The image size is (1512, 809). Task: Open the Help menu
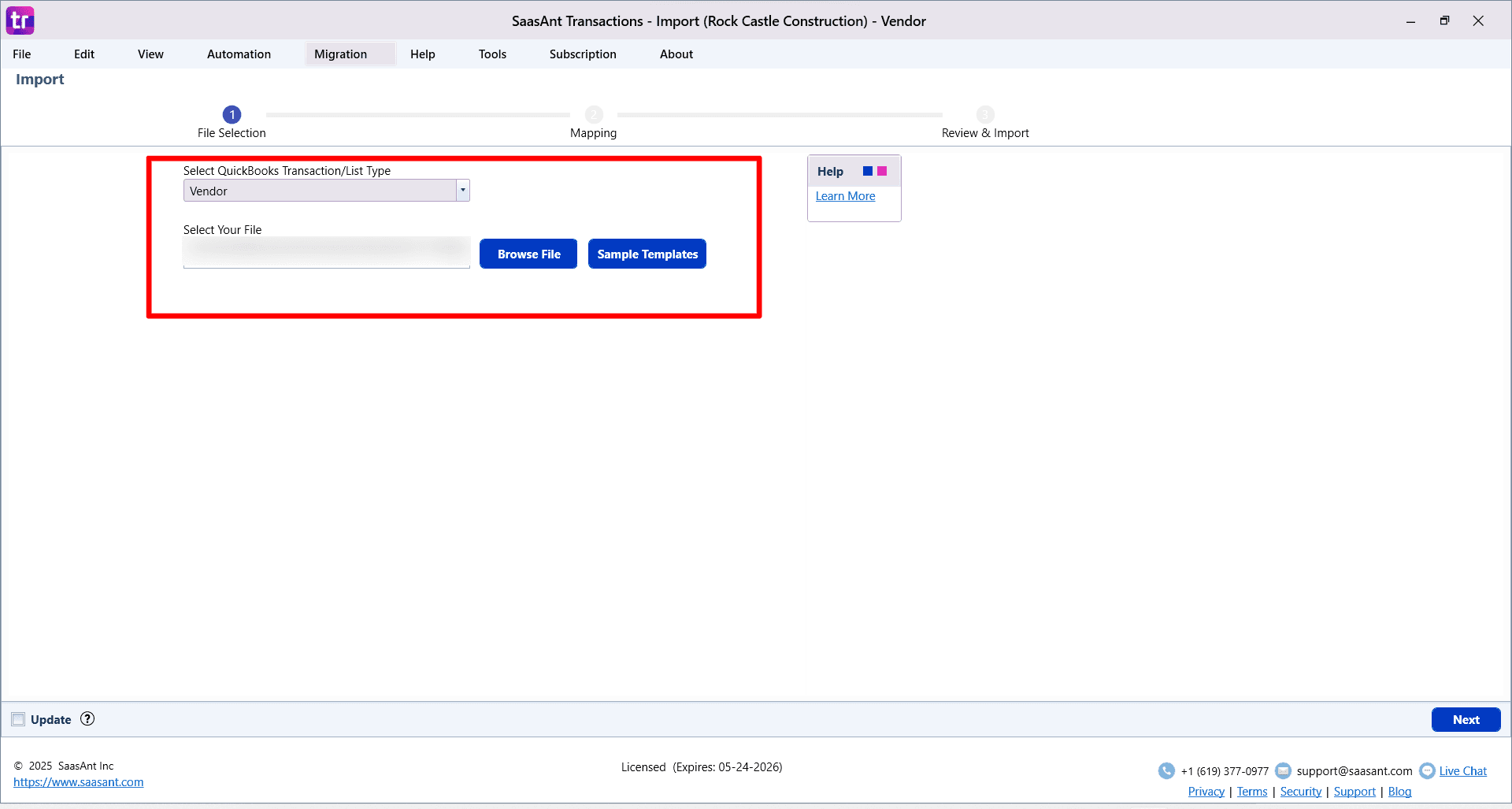point(423,54)
